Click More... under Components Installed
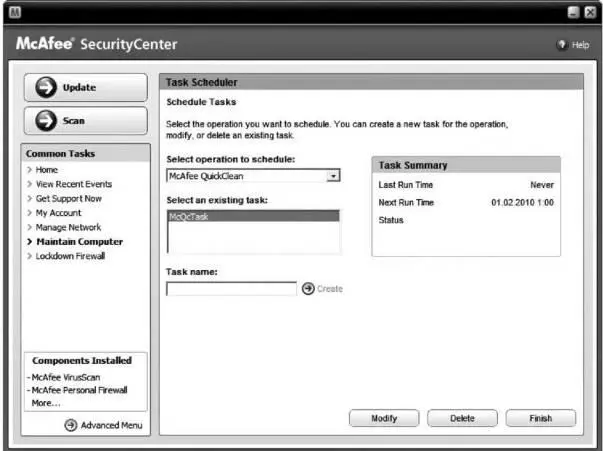603x451 pixels. pos(46,403)
